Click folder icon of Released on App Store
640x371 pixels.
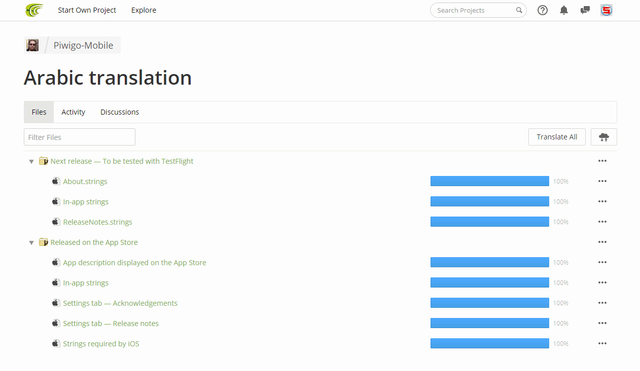43,242
